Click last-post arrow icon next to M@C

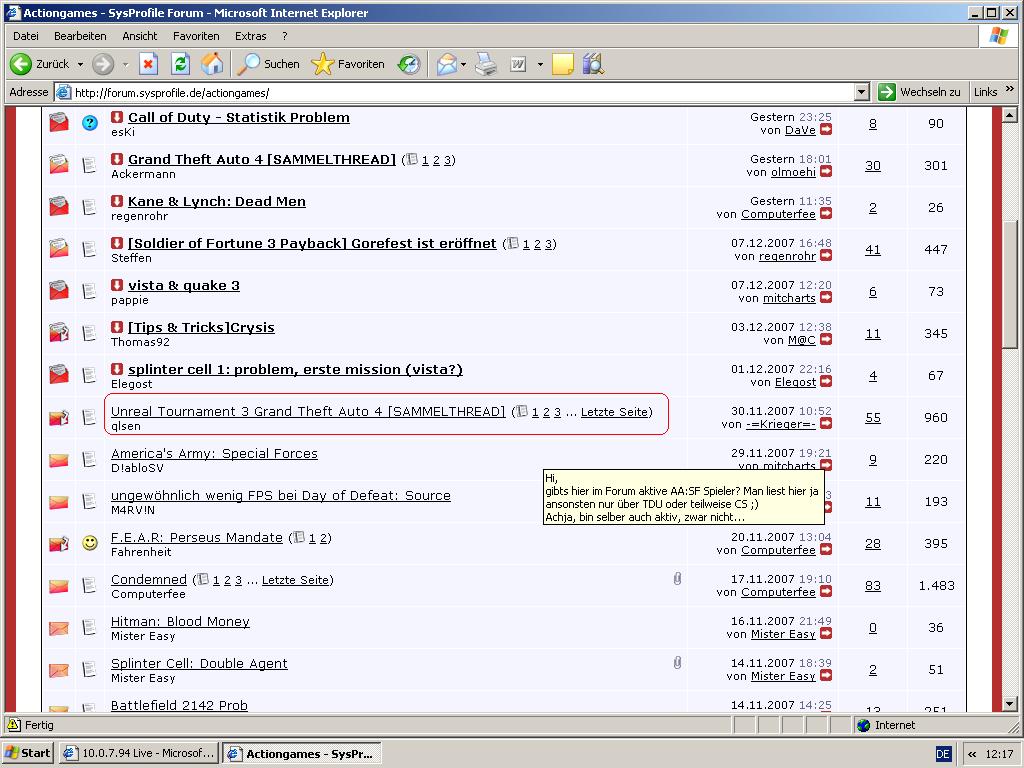tap(826, 340)
